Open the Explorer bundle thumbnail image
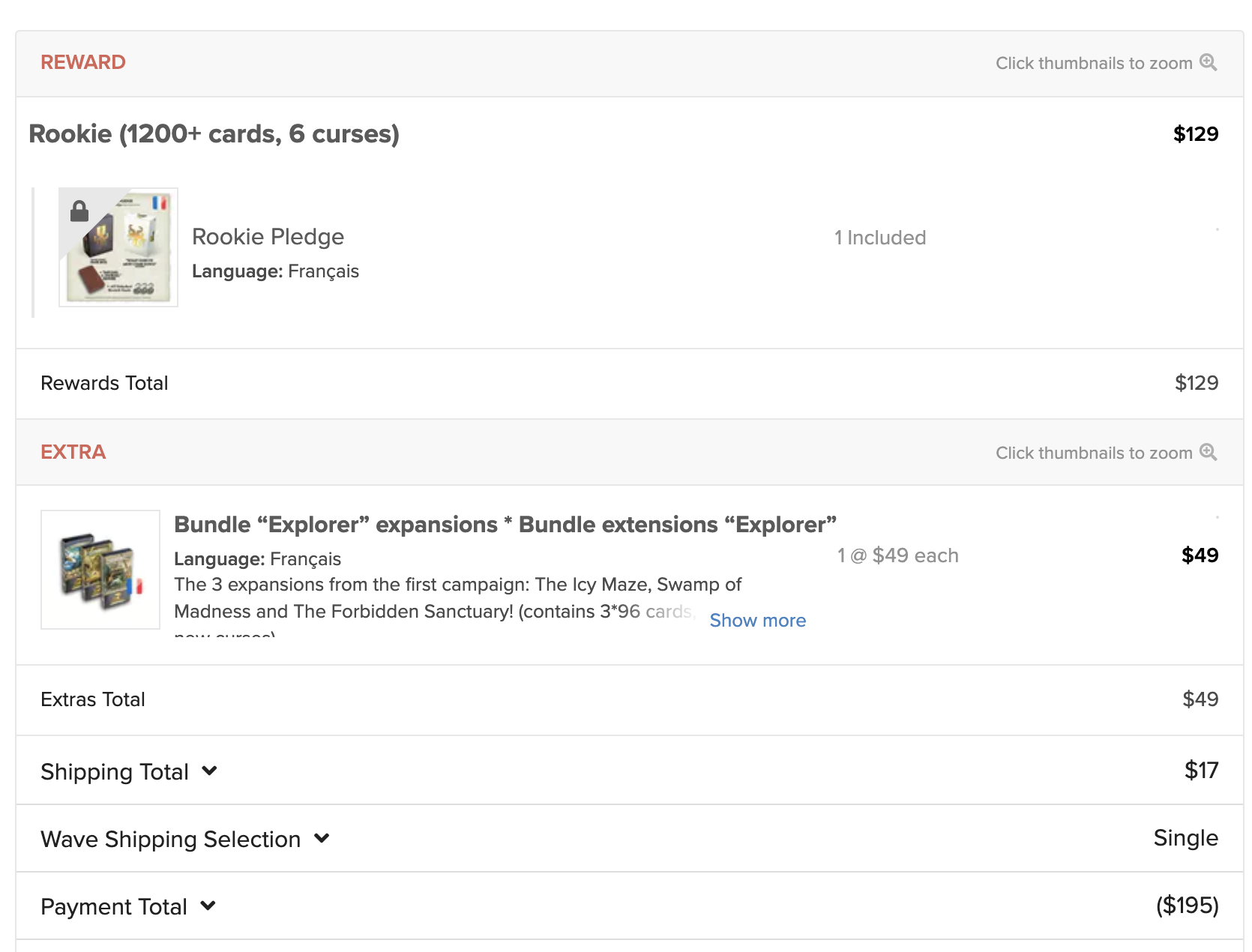Screen dimensions: 1252x952 [x=100, y=570]
